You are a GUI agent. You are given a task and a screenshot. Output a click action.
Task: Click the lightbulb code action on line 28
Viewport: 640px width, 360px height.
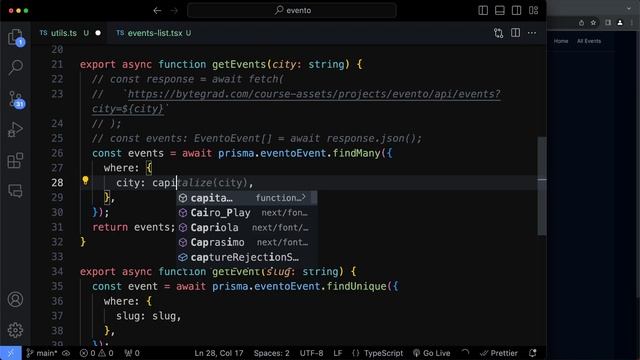pos(85,180)
